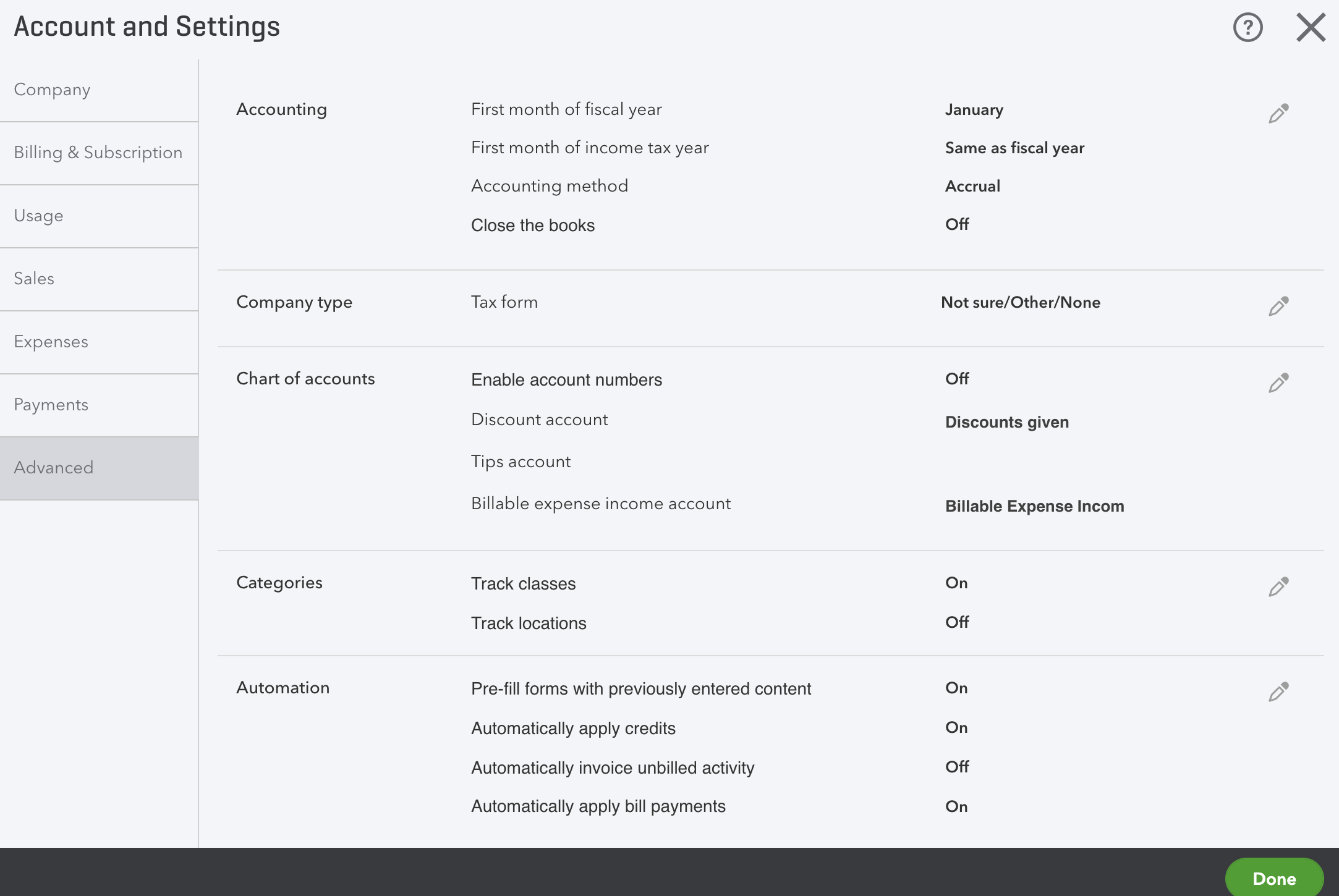Switch to the Payments tab
This screenshot has height=896, width=1339.
pos(51,405)
